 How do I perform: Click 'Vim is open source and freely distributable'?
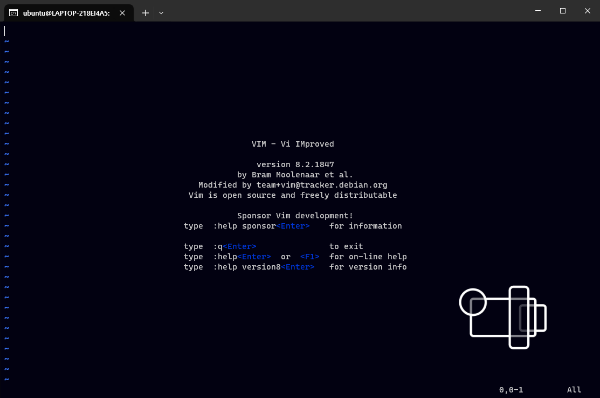point(293,196)
